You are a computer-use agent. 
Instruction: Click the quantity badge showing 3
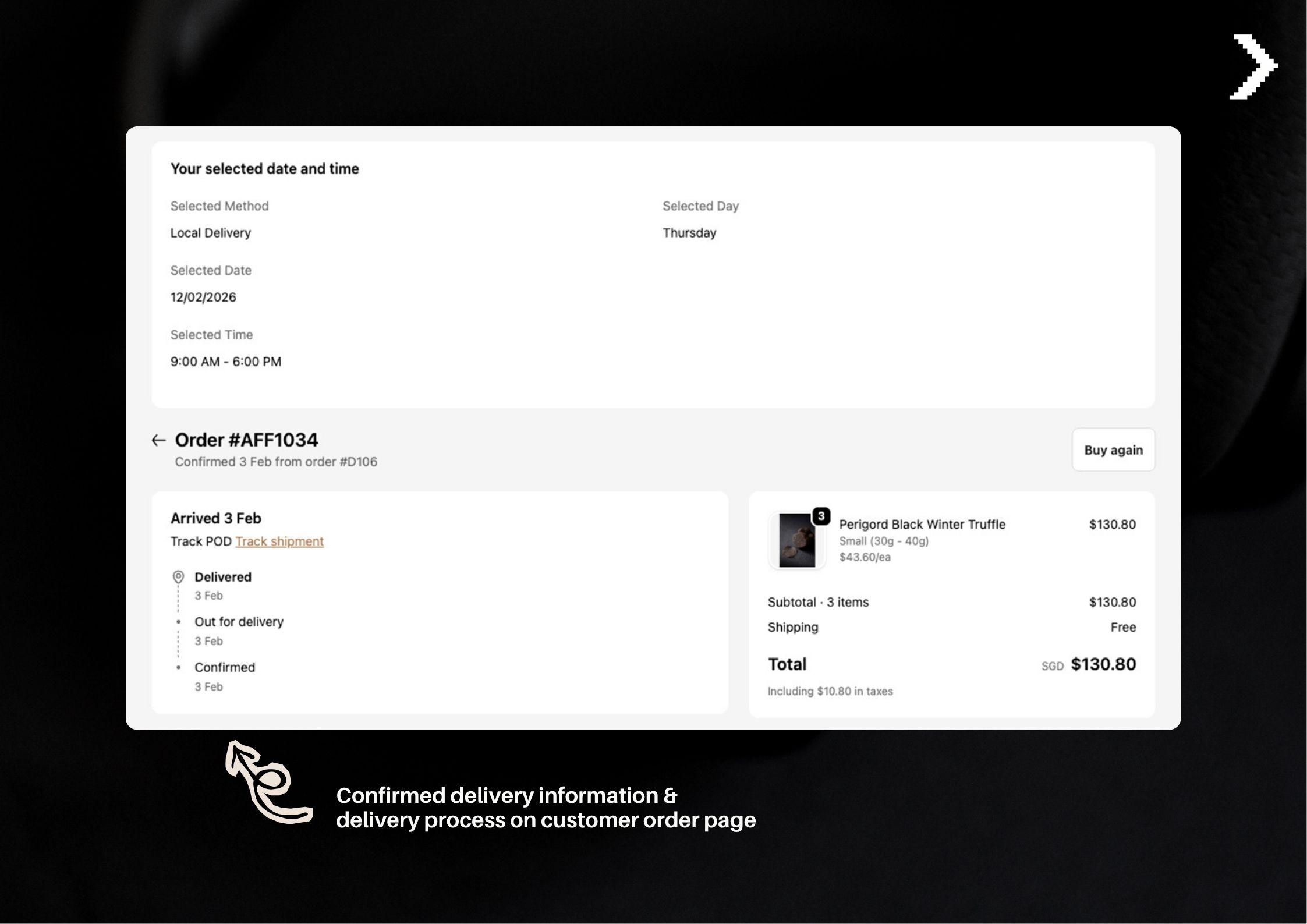click(821, 516)
